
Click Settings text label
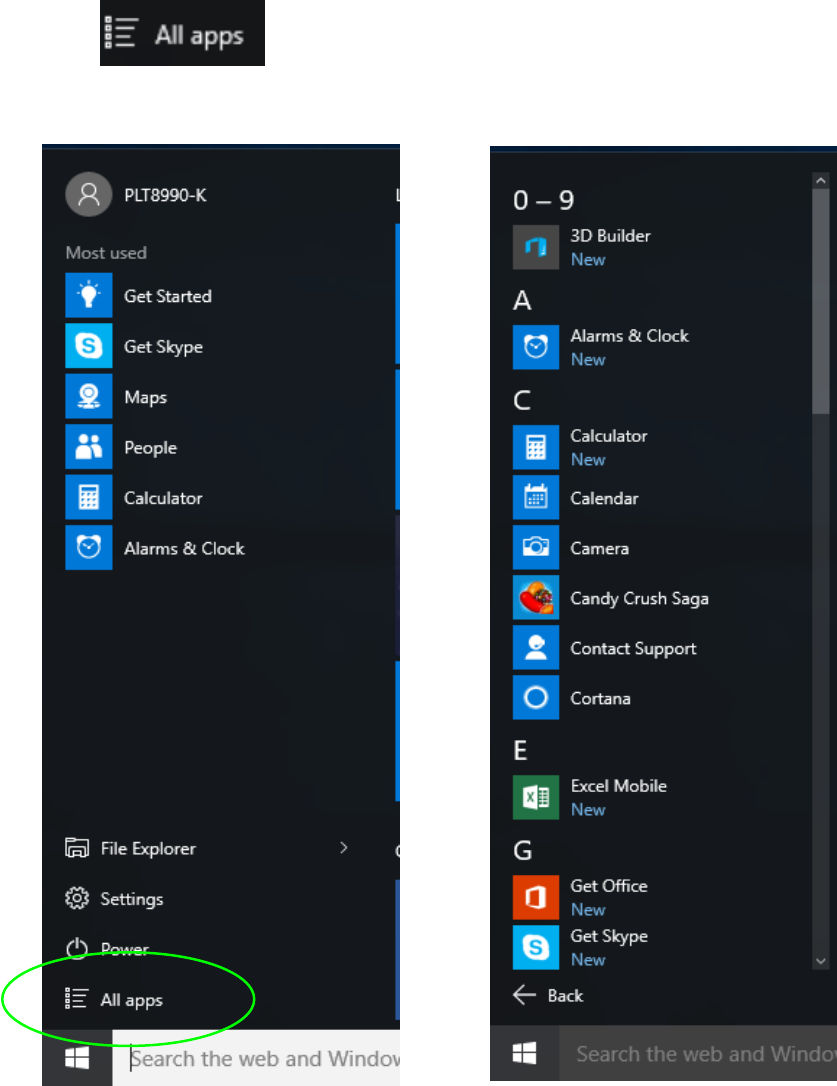132,899
